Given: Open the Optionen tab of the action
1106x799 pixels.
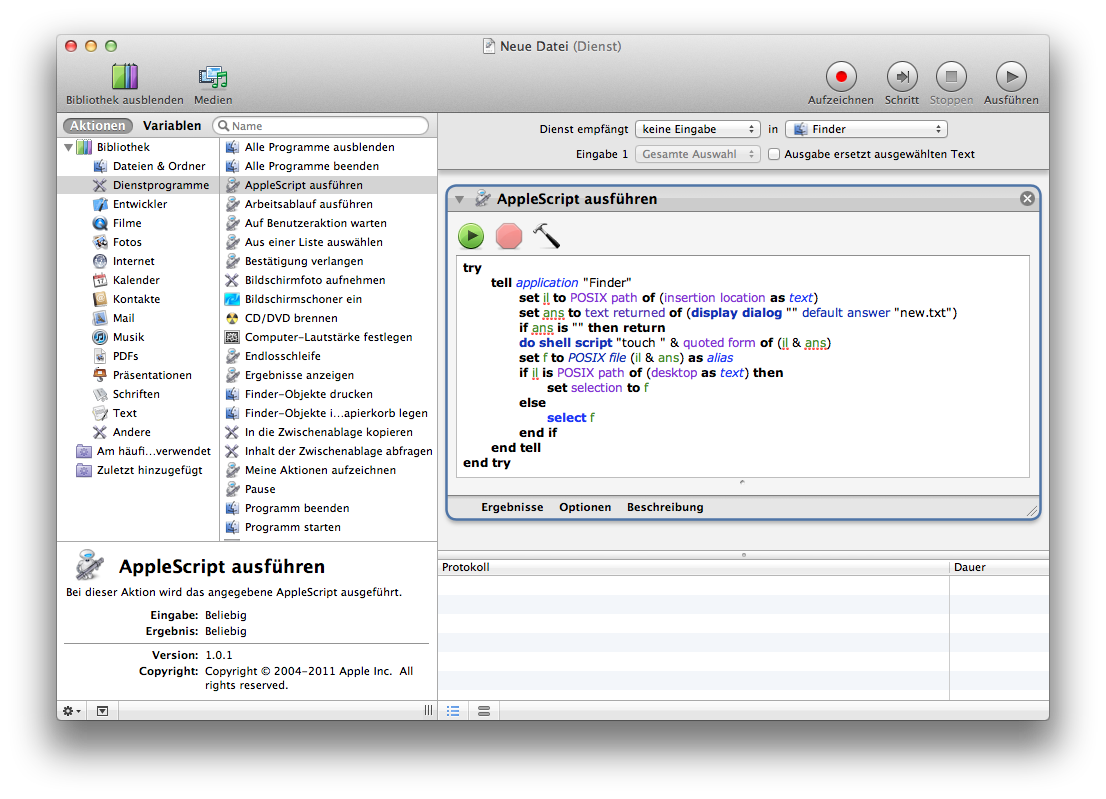Looking at the screenshot, I should pos(585,507).
